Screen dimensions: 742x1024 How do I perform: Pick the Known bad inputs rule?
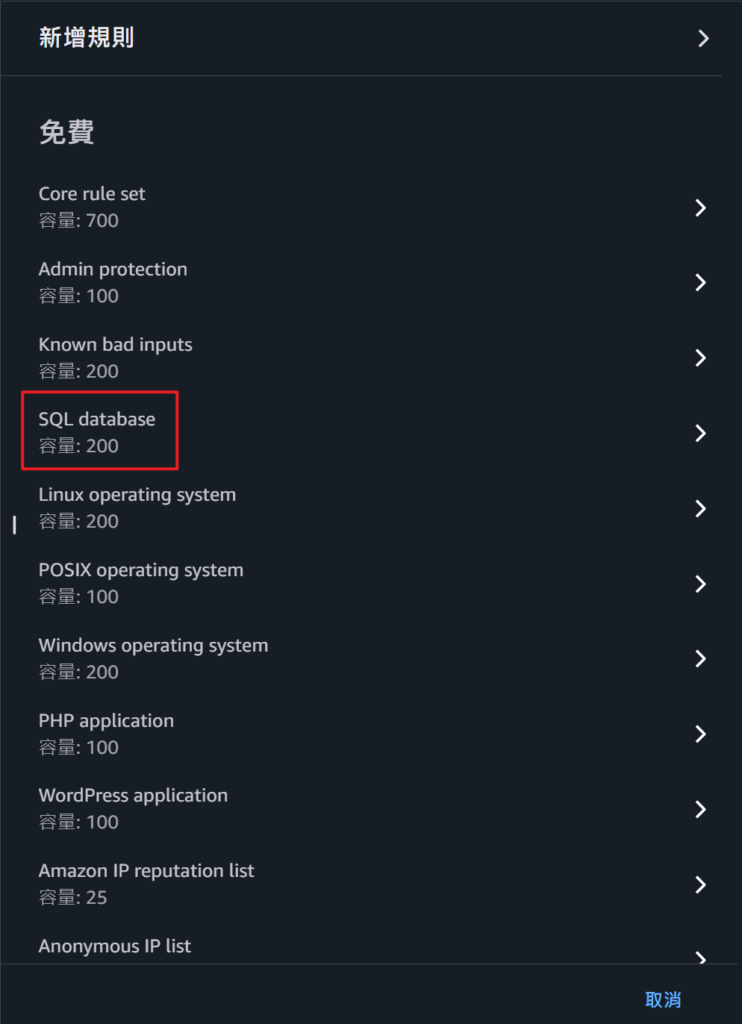(x=115, y=345)
